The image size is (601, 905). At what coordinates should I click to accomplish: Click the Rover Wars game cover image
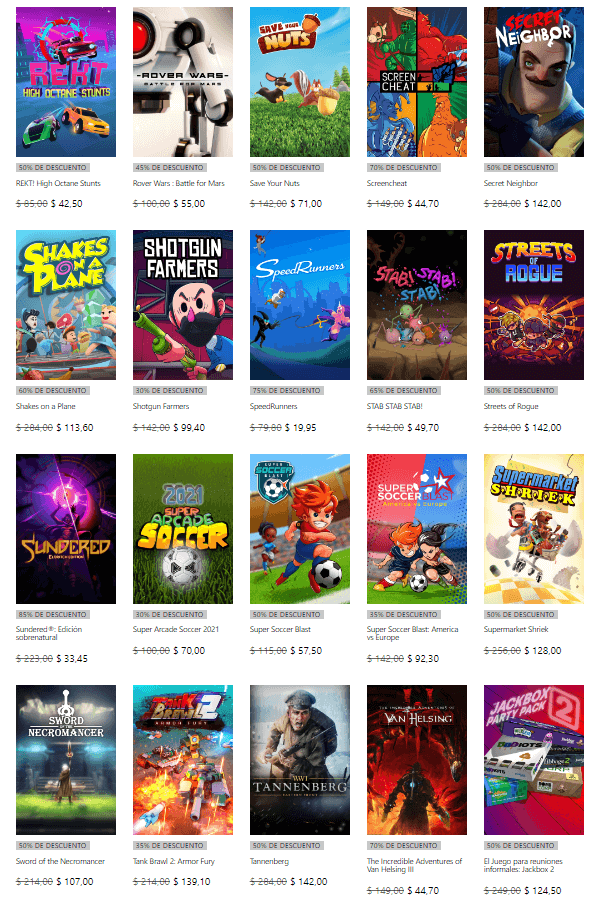click(x=183, y=82)
